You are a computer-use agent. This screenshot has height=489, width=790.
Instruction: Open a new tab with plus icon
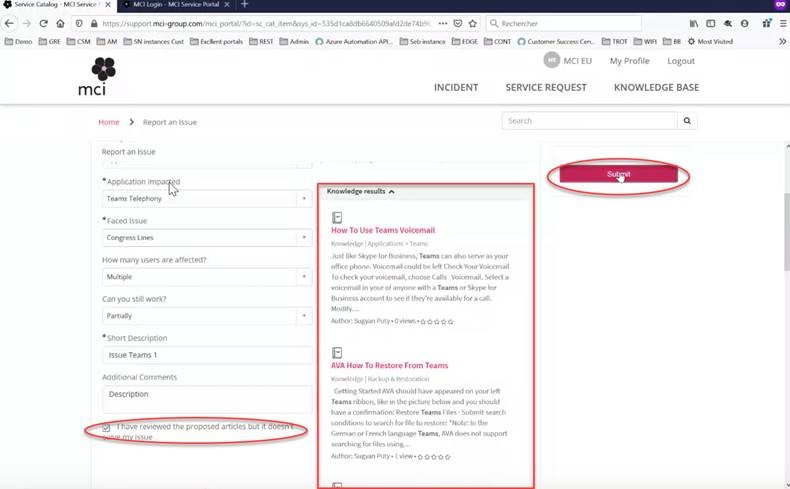pos(244,5)
